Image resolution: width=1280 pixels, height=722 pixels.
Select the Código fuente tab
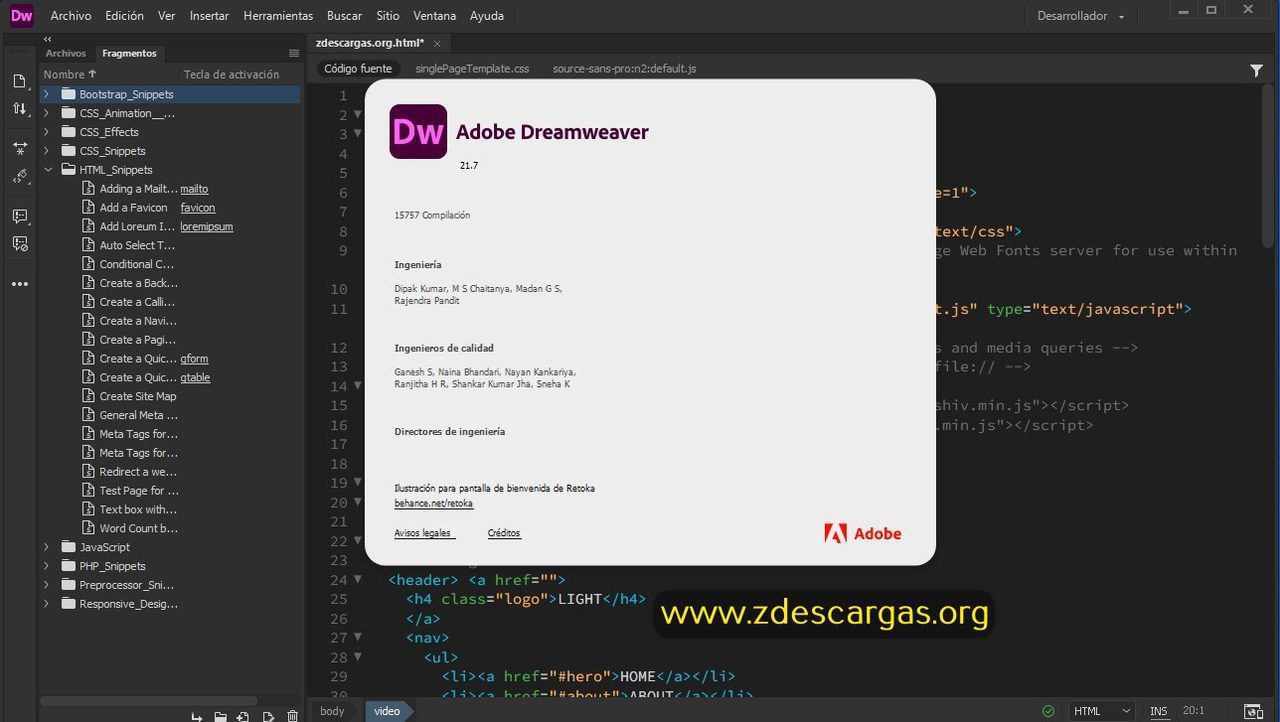pos(358,69)
